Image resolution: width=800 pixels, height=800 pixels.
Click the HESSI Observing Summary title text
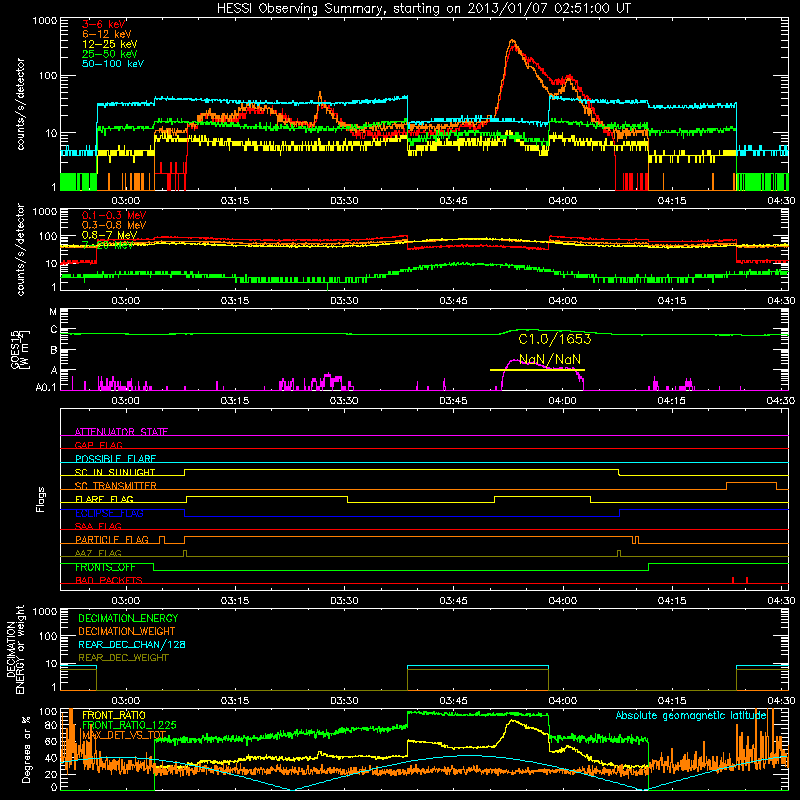[x=424, y=9]
